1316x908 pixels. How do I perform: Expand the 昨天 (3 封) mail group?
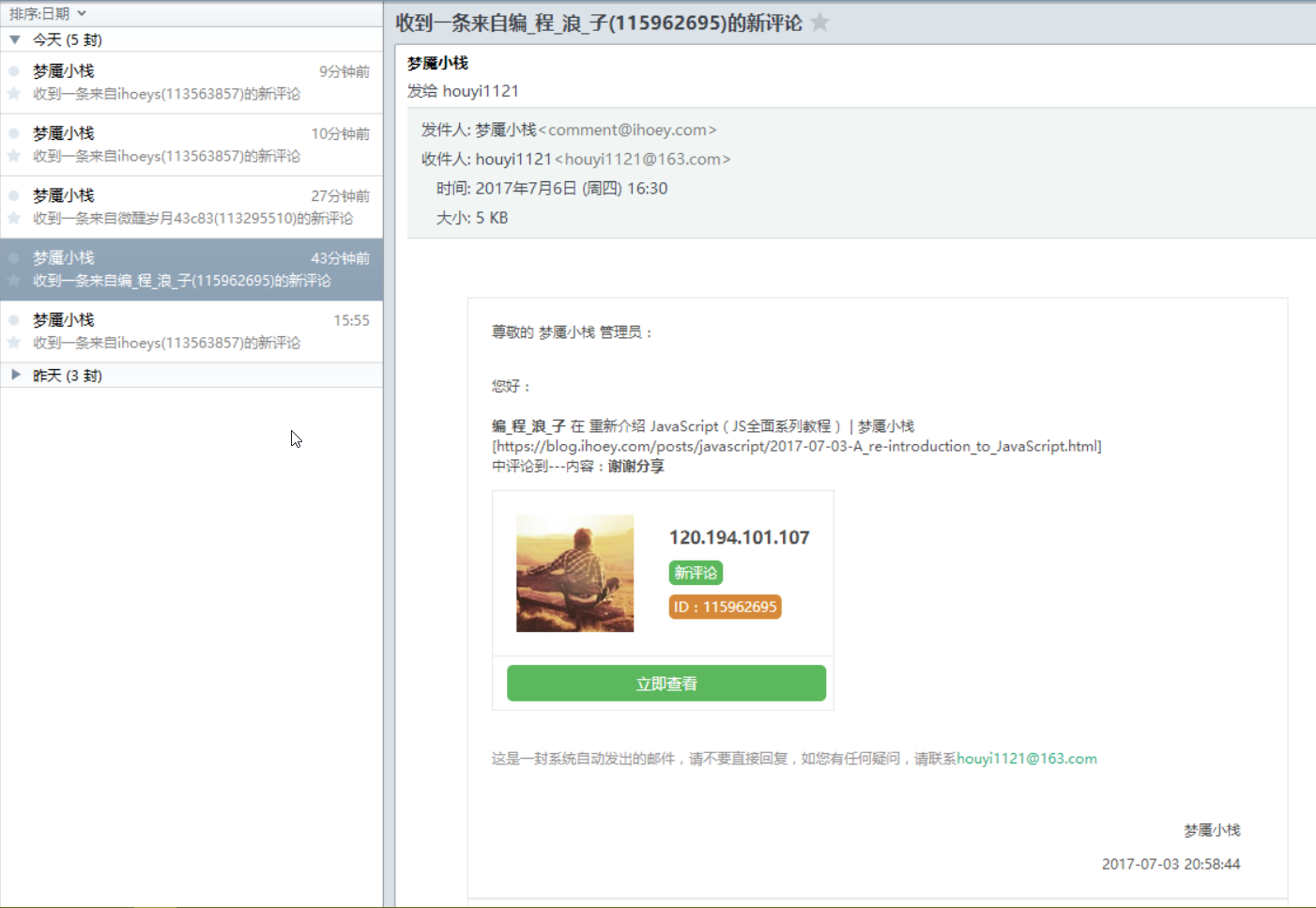coord(15,375)
